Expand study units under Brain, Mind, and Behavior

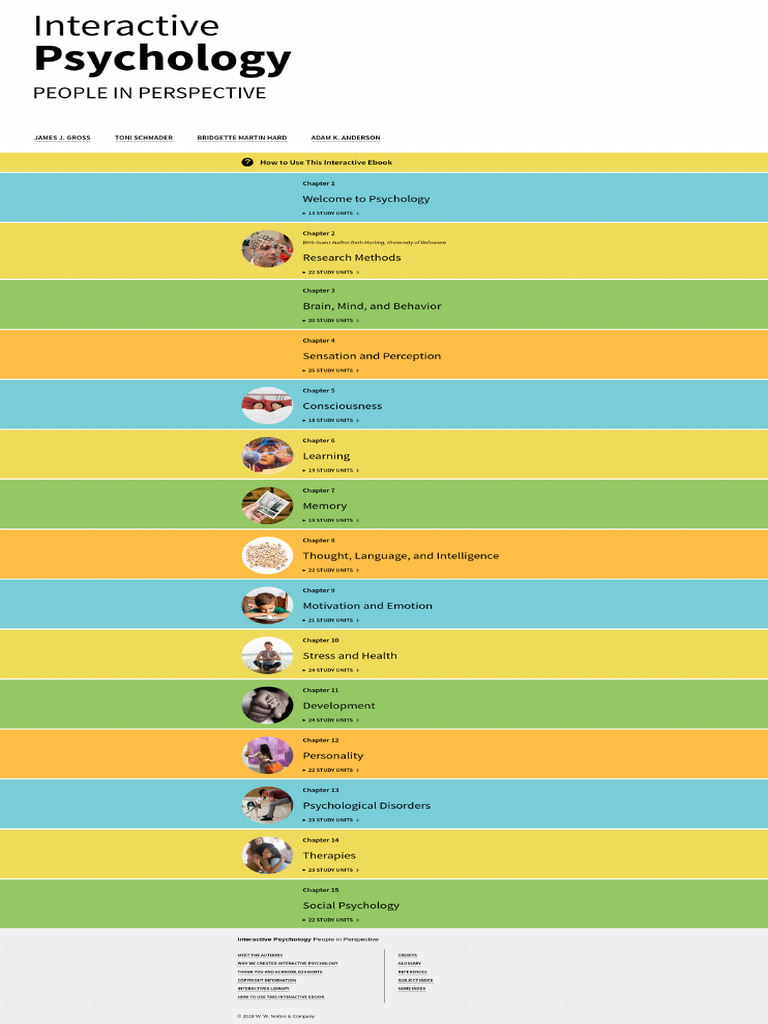(330, 321)
